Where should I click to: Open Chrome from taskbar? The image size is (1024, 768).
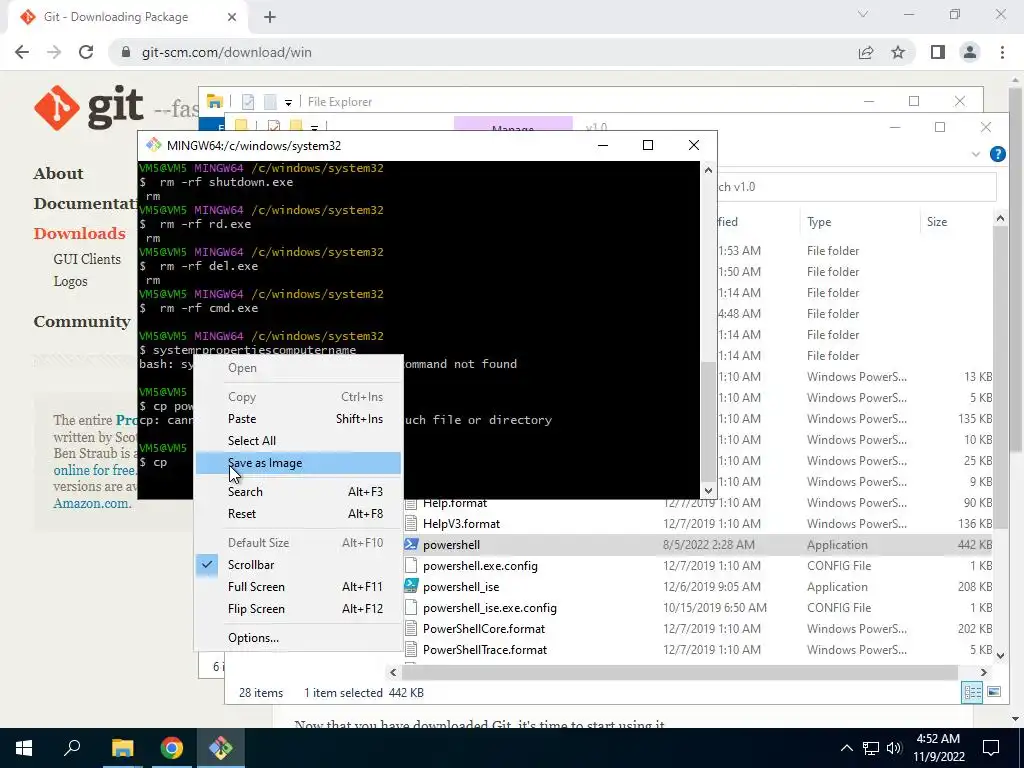tap(172, 748)
